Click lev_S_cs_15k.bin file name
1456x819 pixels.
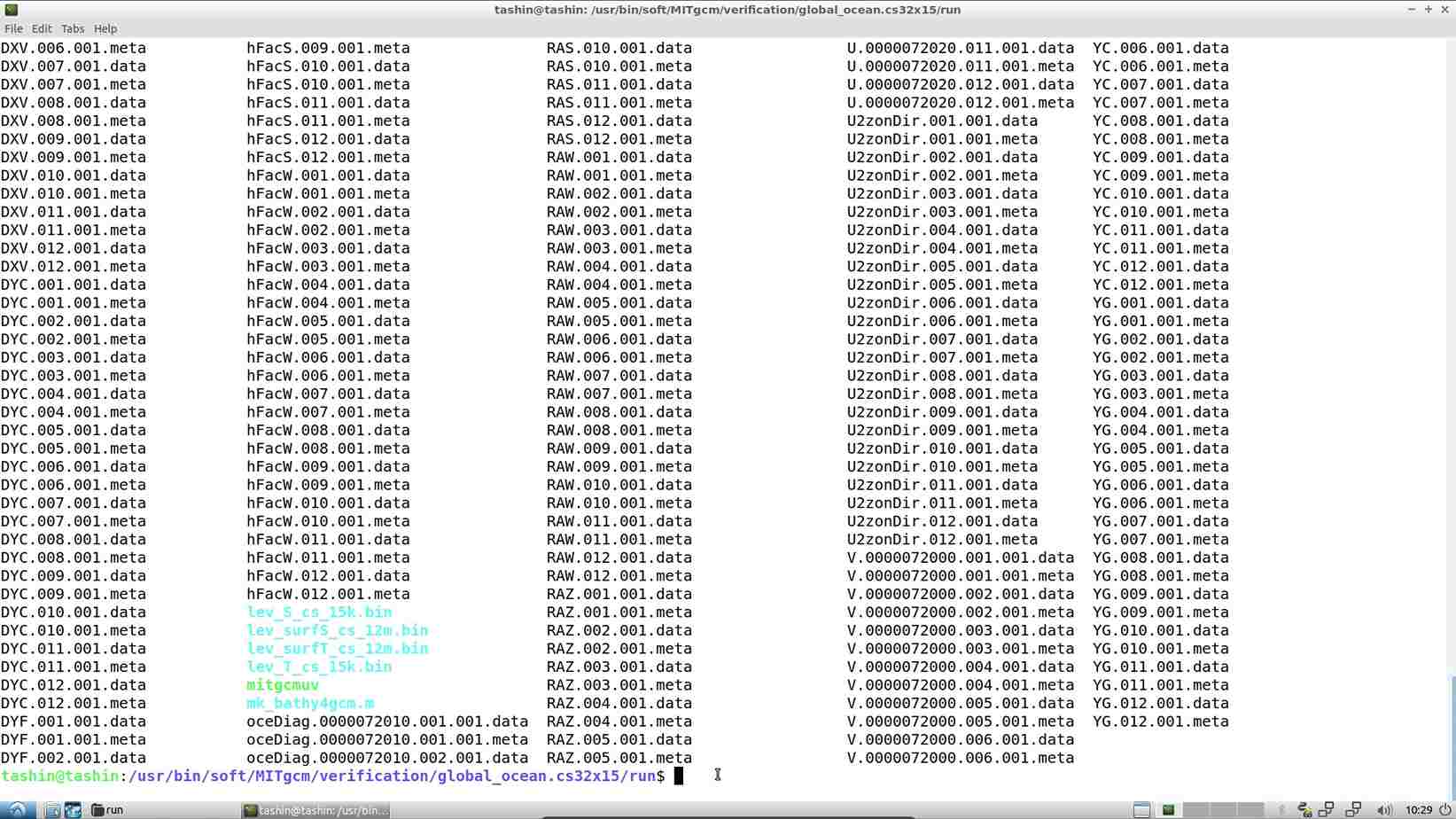[x=319, y=612]
